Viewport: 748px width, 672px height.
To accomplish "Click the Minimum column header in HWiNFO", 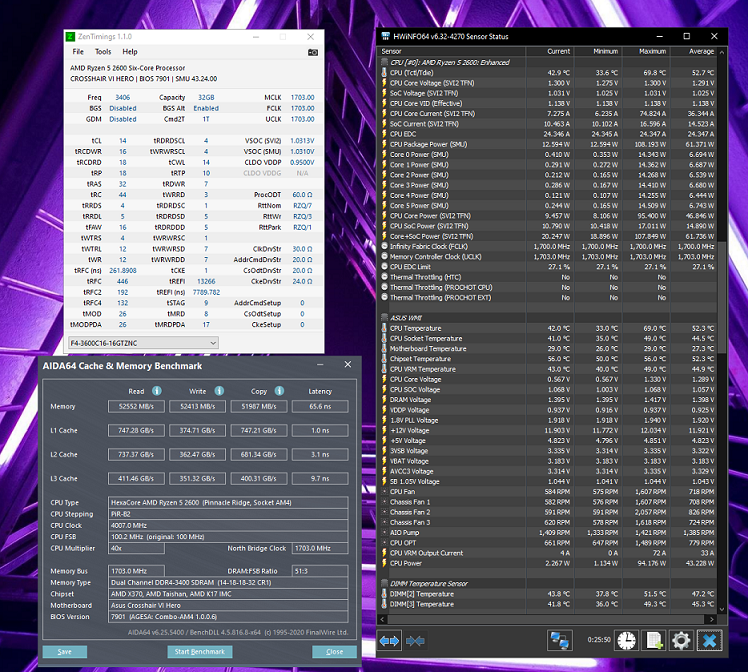I will click(598, 51).
